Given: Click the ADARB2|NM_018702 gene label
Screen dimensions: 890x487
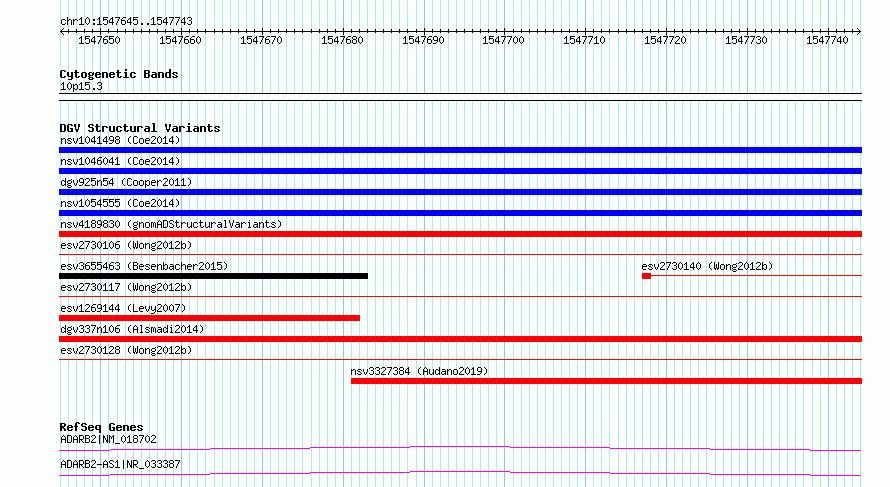Looking at the screenshot, I should point(108,439).
